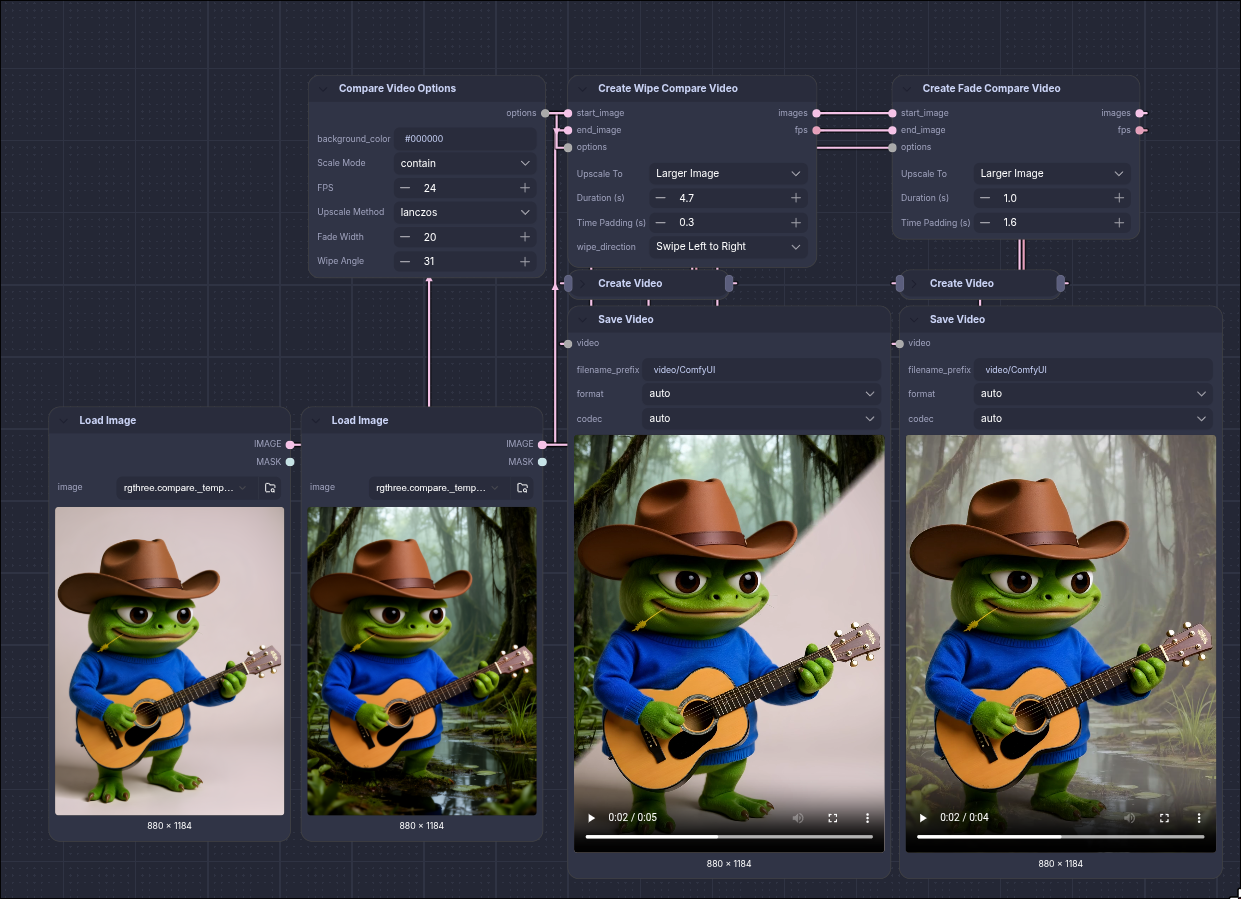This screenshot has width=1241, height=899.
Task: Click the video input of right Save Video
Action: pyautogui.click(x=900, y=343)
